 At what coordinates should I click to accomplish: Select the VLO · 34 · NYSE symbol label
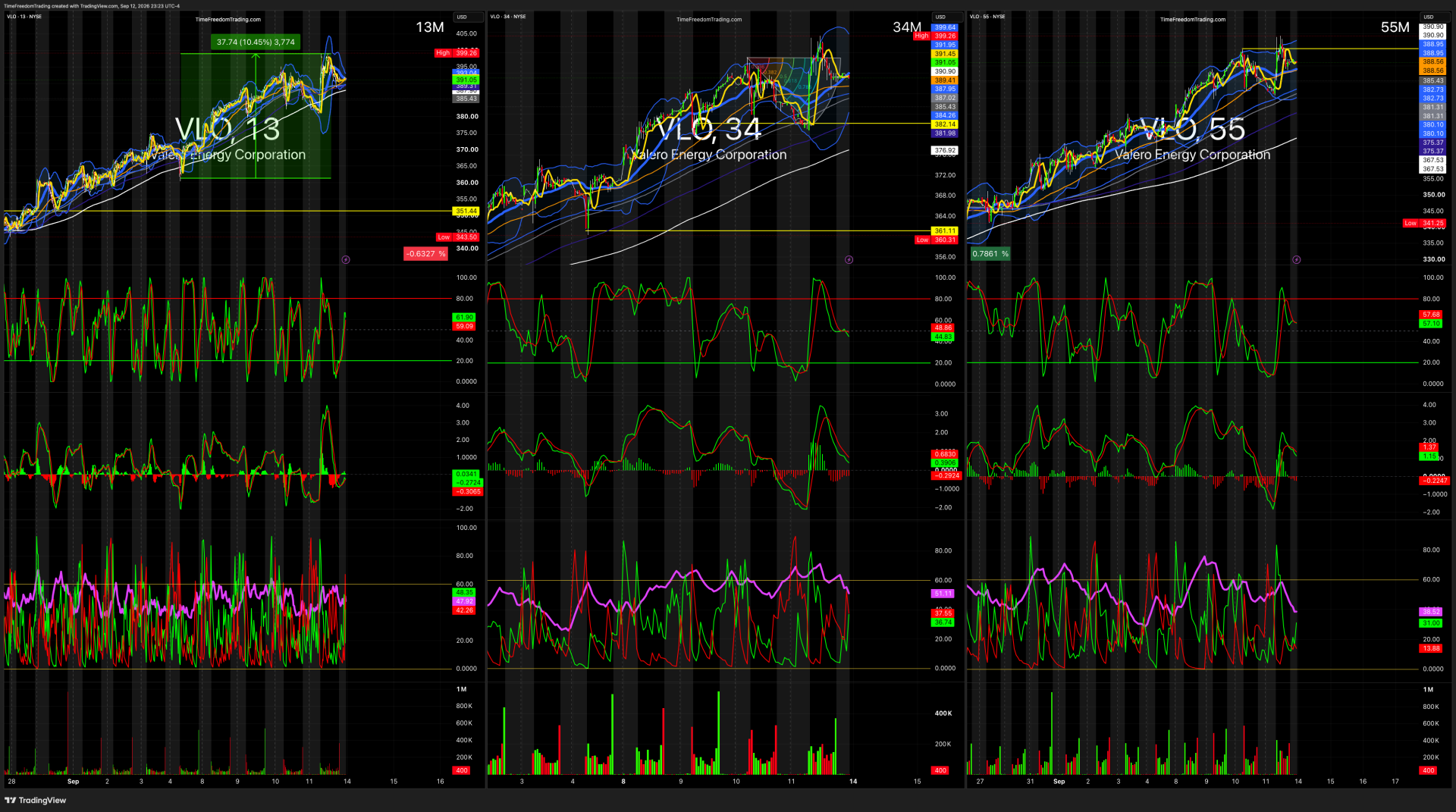[508, 17]
